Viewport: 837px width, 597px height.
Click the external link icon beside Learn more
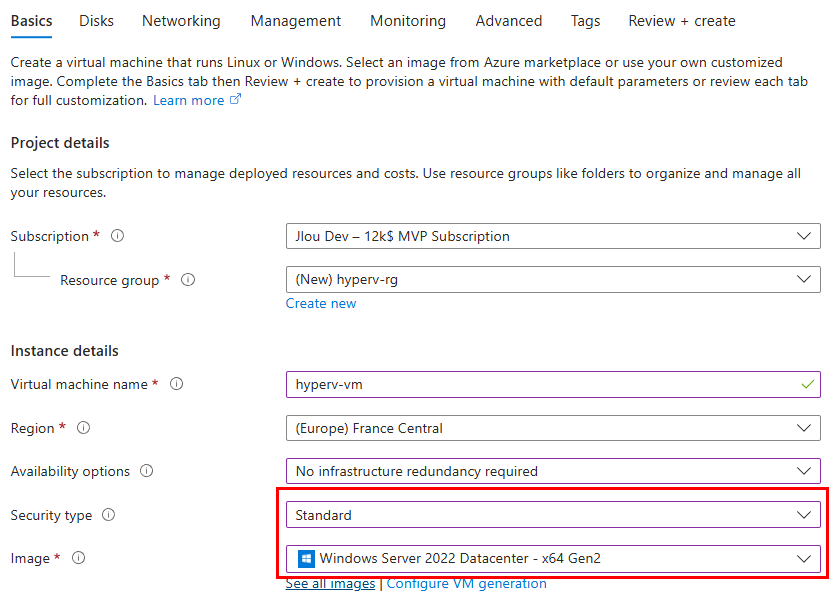pos(235,99)
